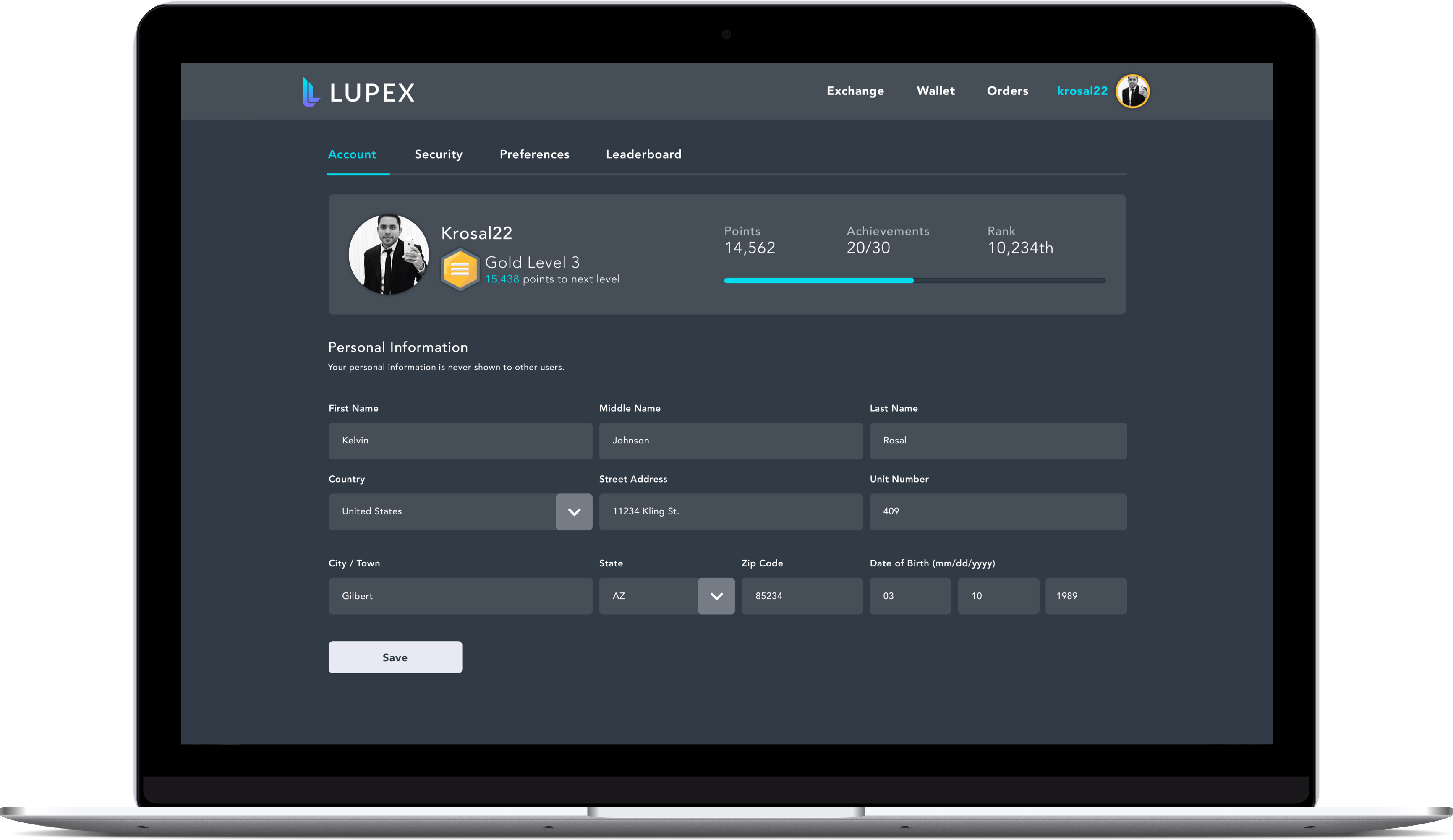Click the Gold Level 3 hexagon badge

[x=460, y=269]
